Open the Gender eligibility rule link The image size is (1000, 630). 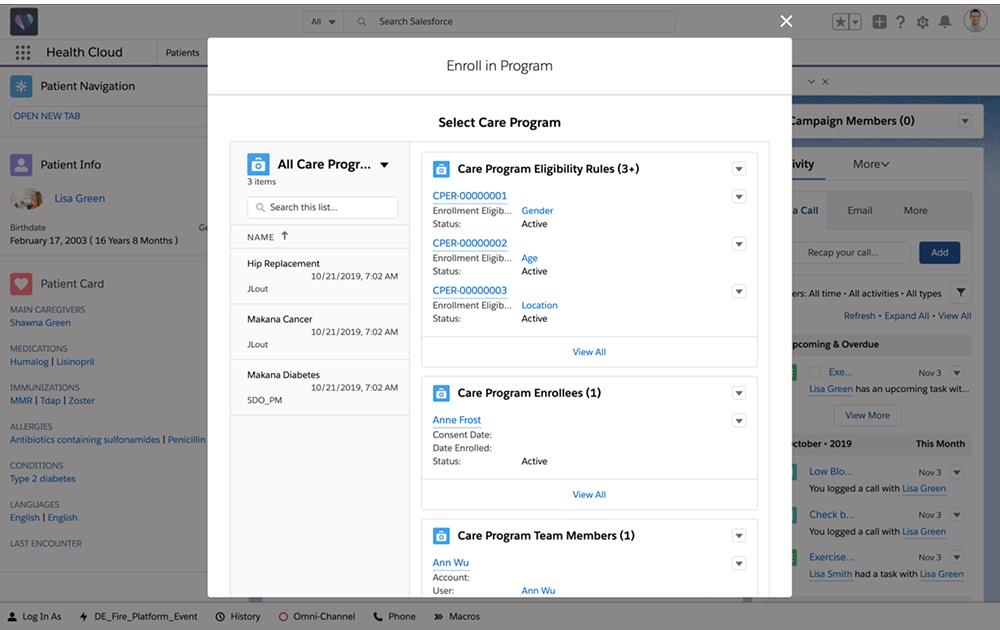pyautogui.click(x=537, y=210)
